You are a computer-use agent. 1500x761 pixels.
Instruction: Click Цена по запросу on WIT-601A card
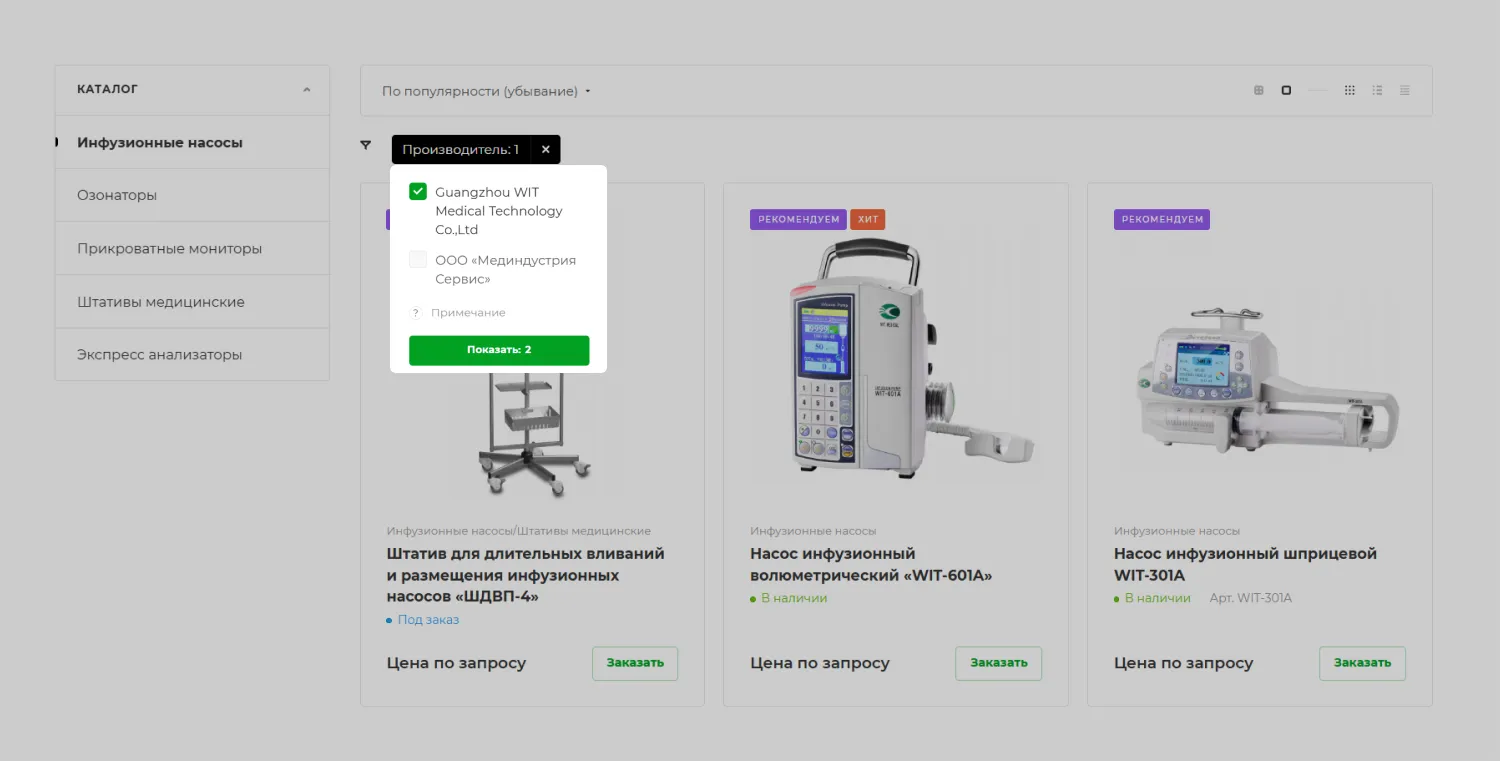pyautogui.click(x=820, y=663)
